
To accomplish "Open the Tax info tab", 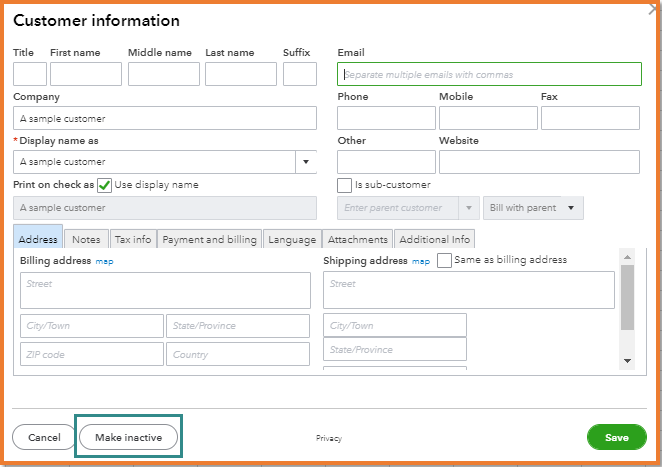I will (132, 239).
